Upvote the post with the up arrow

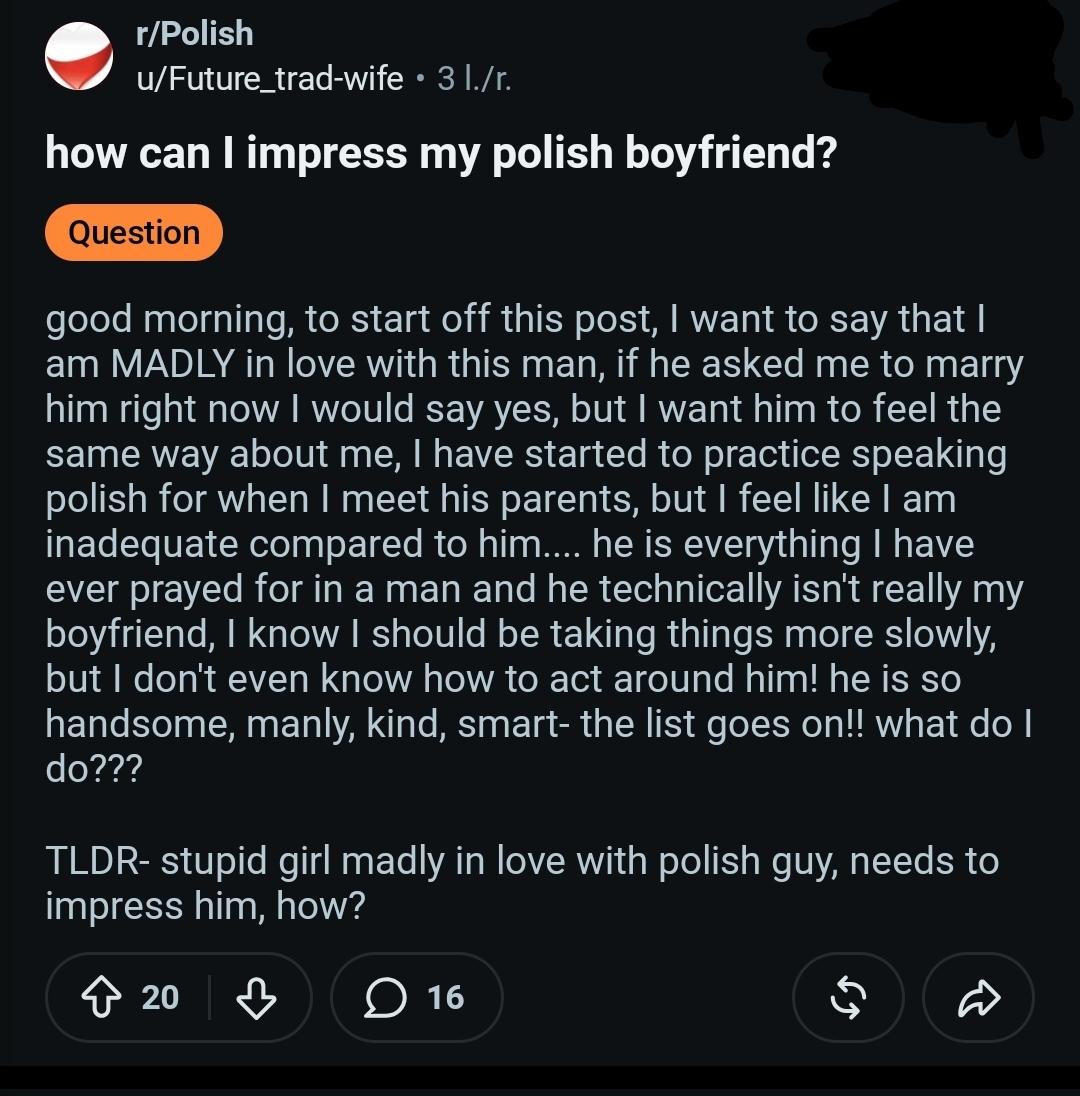pyautogui.click(x=101, y=997)
